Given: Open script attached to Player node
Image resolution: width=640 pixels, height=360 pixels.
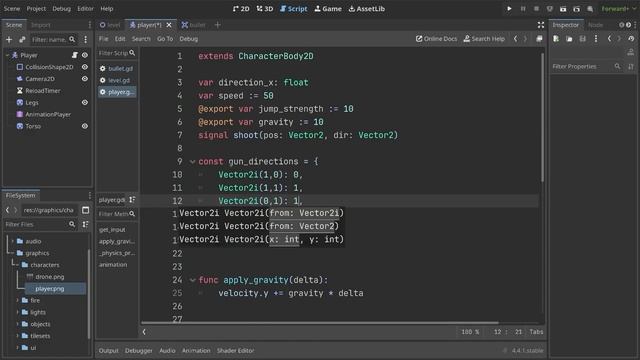Looking at the screenshot, I should (x=75, y=55).
